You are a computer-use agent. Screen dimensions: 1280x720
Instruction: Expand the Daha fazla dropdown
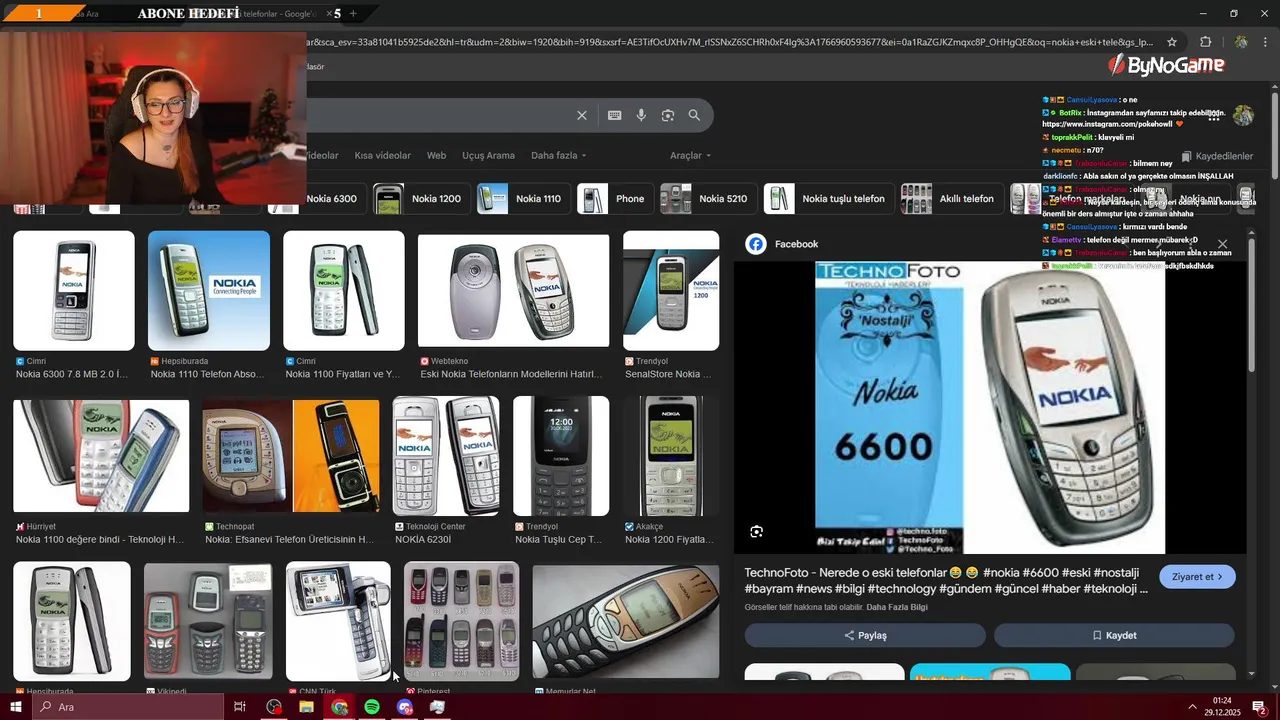point(558,155)
